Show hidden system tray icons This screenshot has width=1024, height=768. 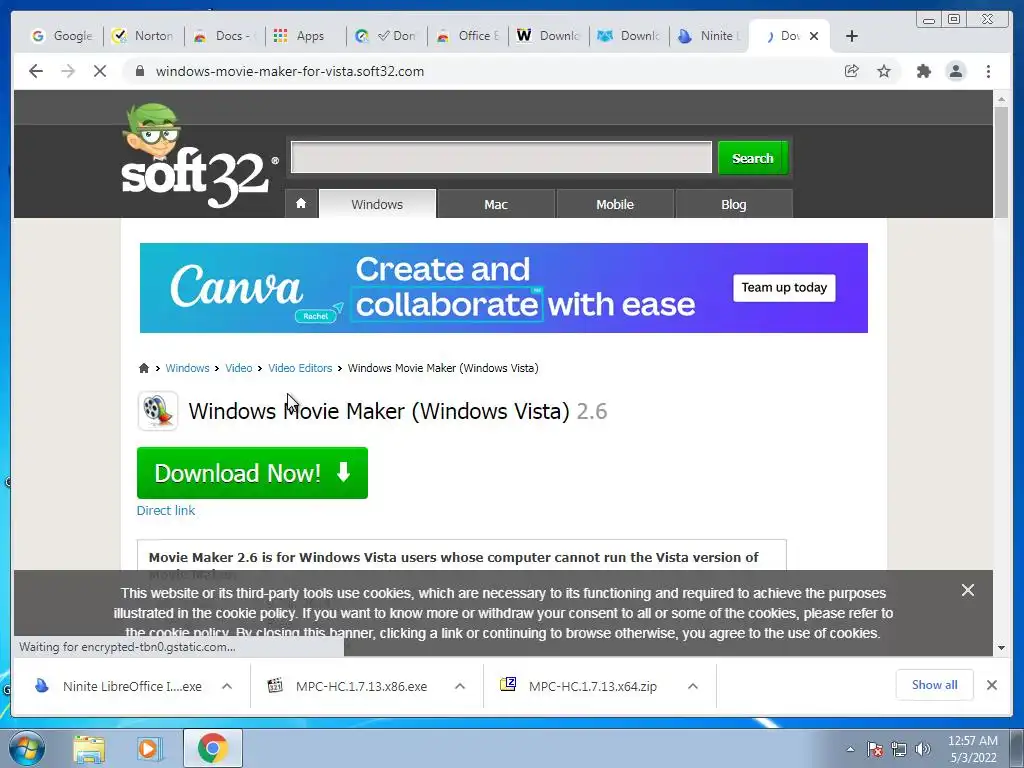[850, 749]
